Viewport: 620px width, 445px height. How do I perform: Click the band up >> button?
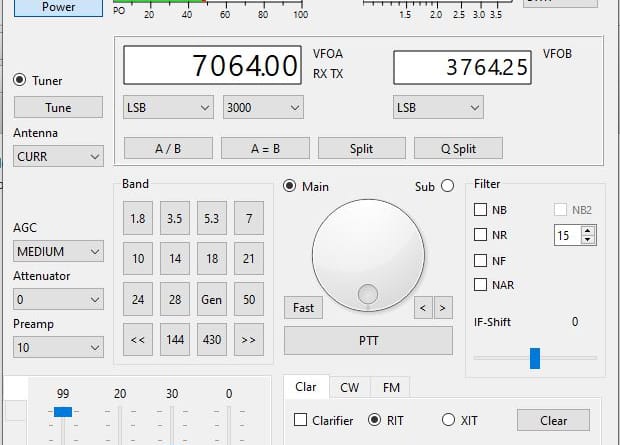pos(249,340)
